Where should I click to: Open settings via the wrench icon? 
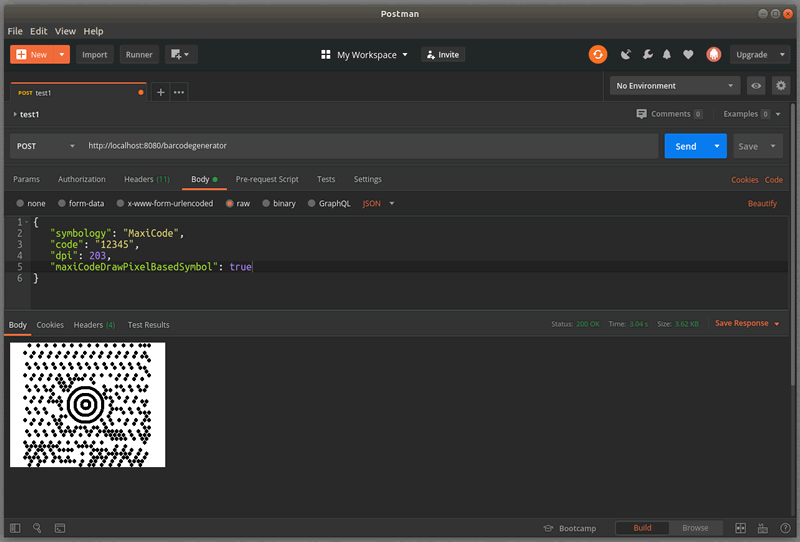click(x=647, y=55)
